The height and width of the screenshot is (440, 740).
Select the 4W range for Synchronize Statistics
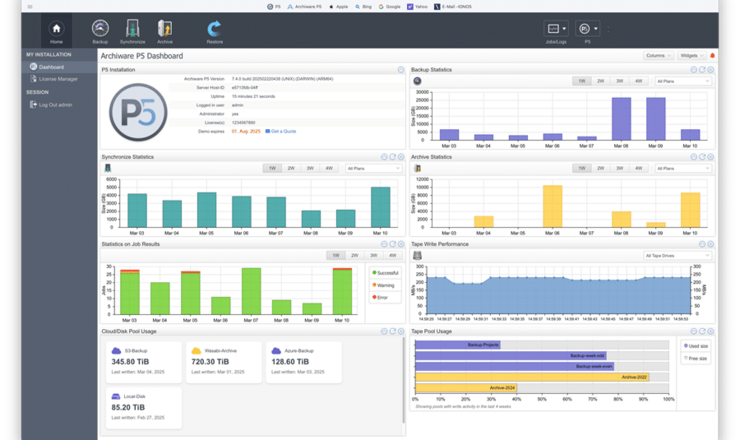point(329,168)
